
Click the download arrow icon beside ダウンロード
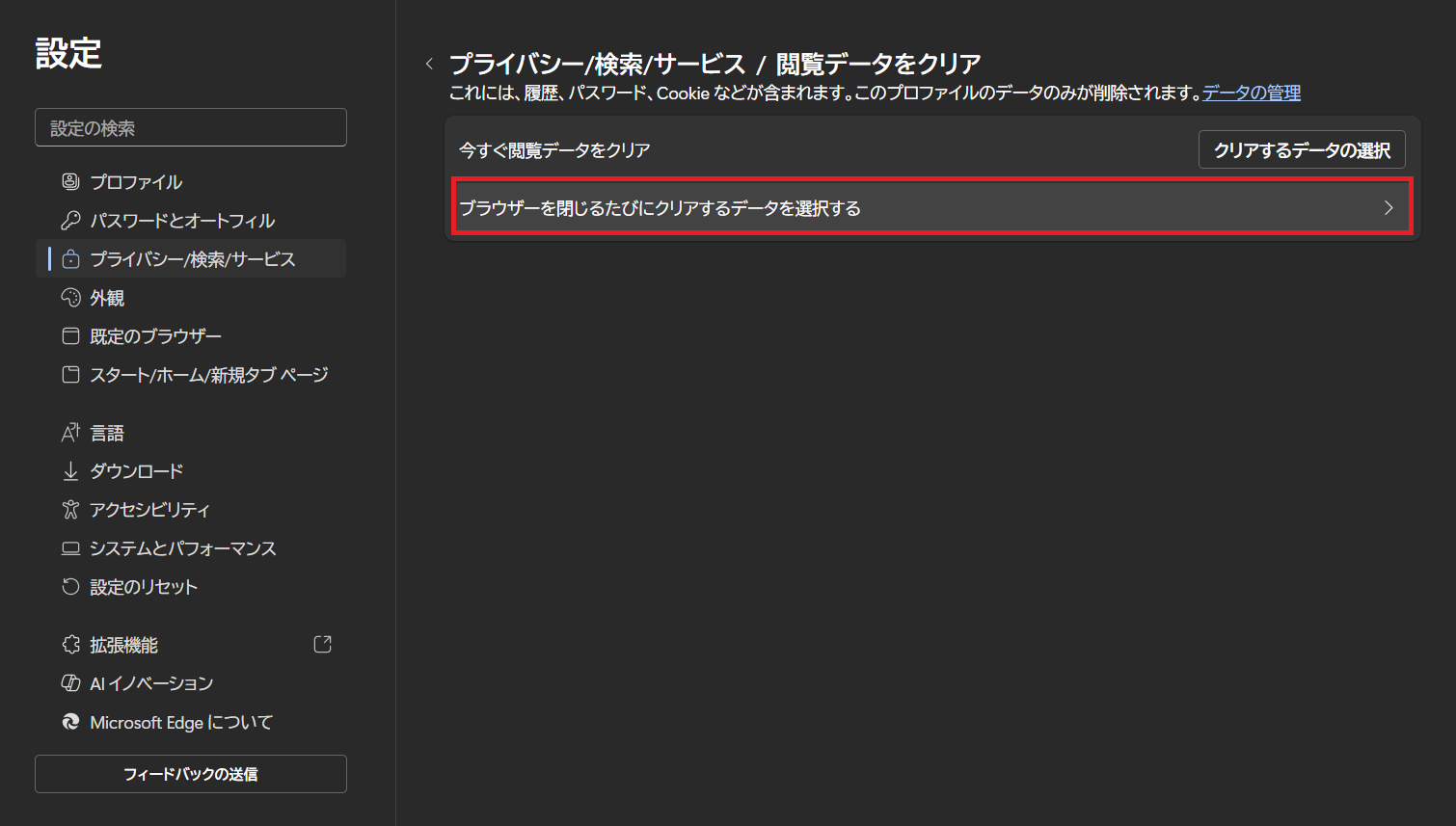[x=71, y=470]
